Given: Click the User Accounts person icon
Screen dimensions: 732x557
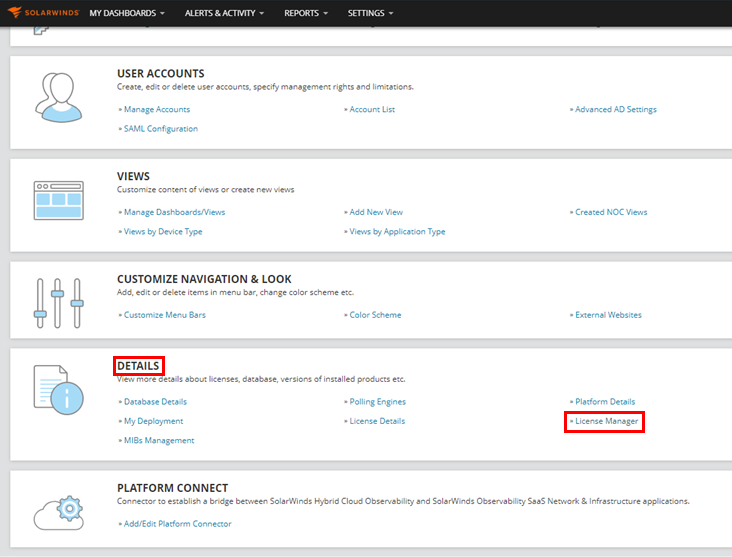Looking at the screenshot, I should [58, 96].
